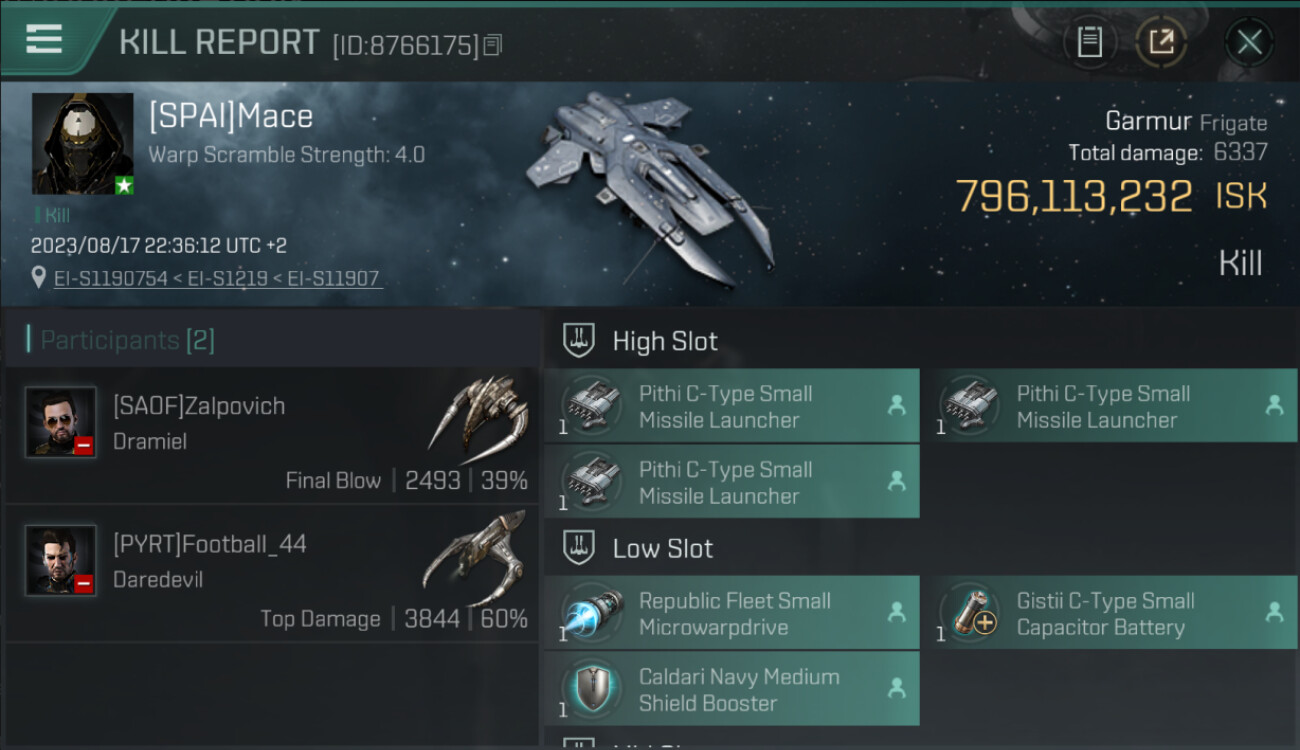Select participant Football_44's portrait
The width and height of the screenshot is (1300, 750).
pos(61,560)
